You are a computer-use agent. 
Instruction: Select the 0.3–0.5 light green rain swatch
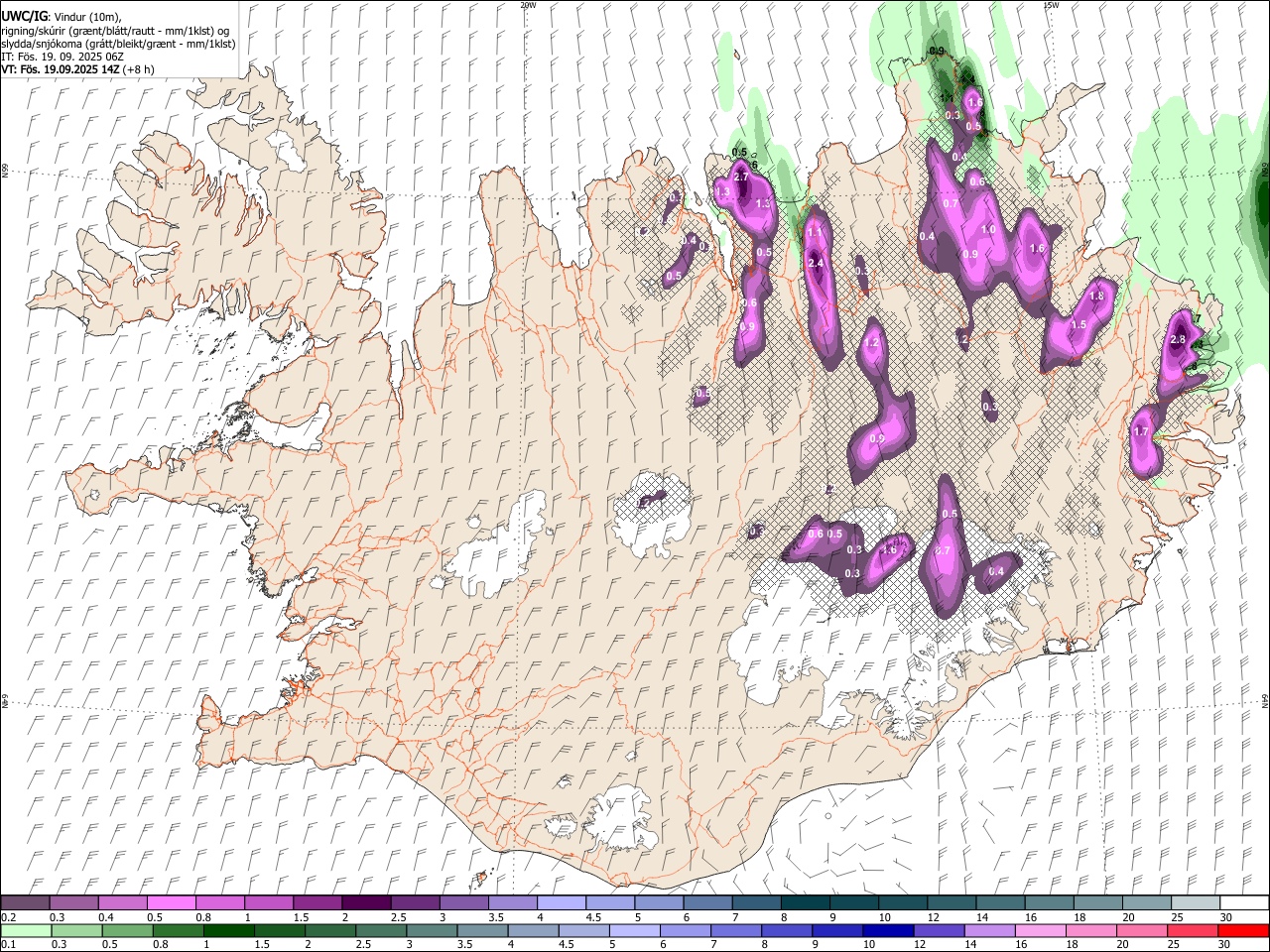pos(76,931)
